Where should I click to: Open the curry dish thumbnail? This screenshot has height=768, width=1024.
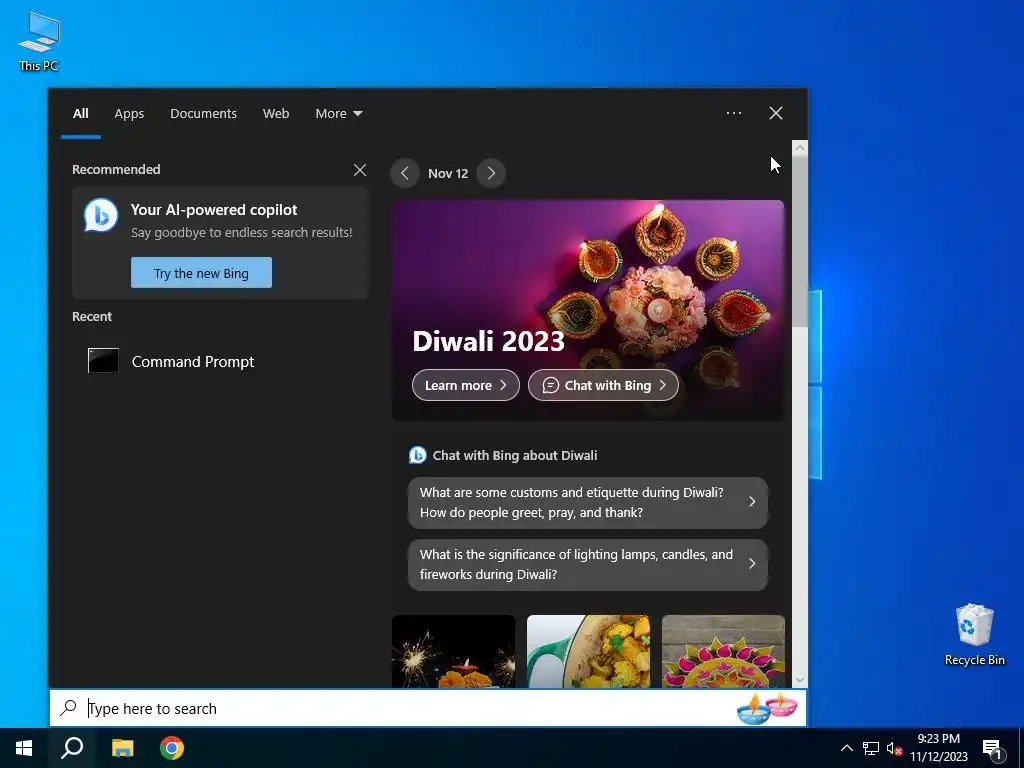pyautogui.click(x=588, y=651)
